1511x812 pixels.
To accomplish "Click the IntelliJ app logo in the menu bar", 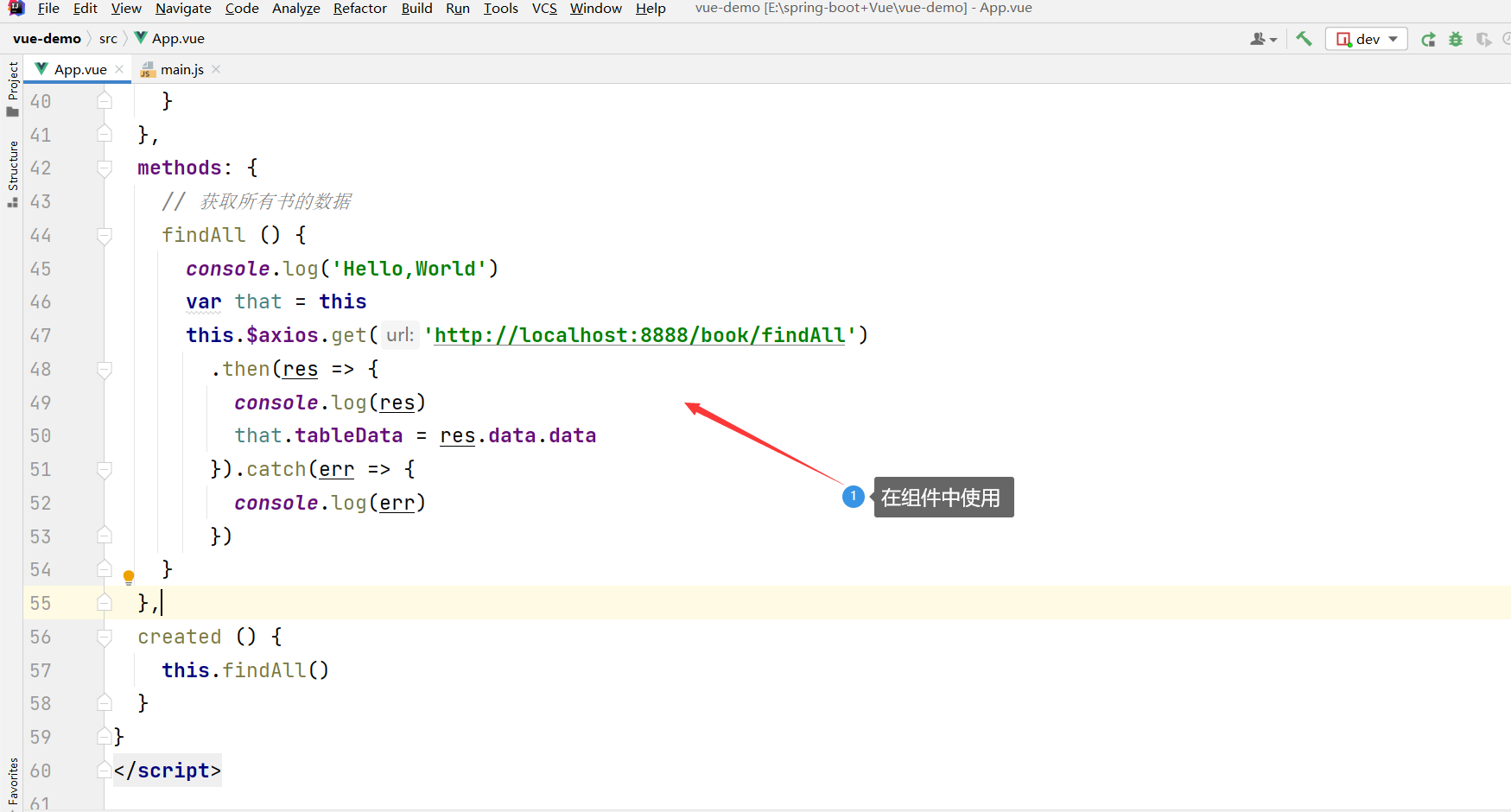I will pos(16,9).
